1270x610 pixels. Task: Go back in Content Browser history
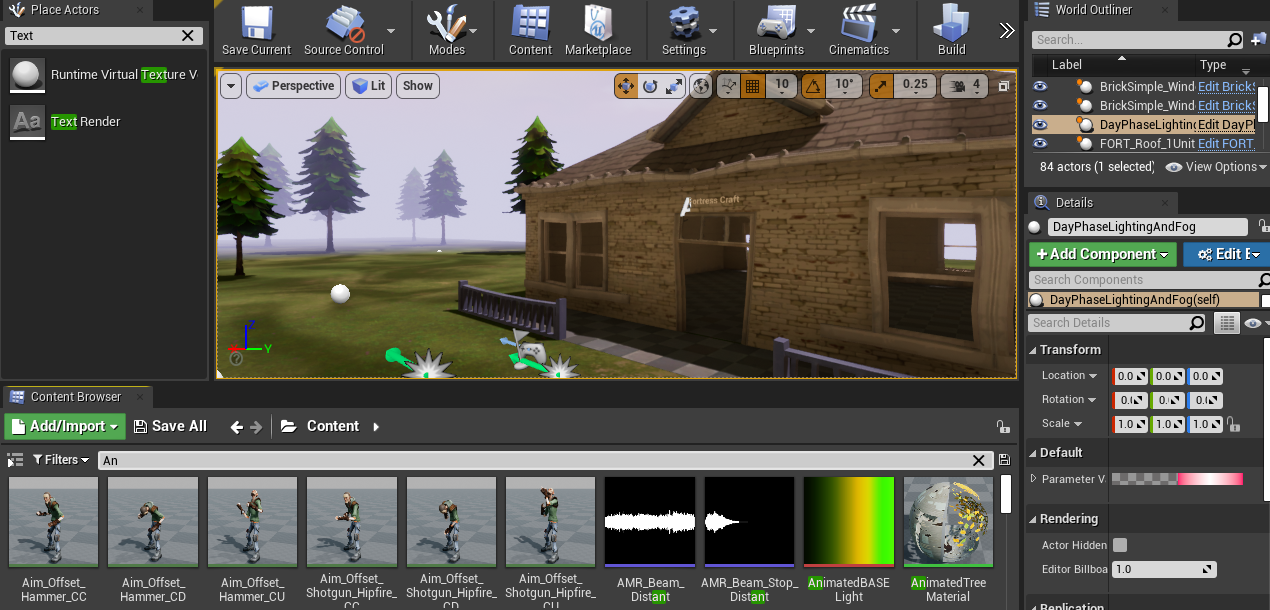(x=236, y=427)
